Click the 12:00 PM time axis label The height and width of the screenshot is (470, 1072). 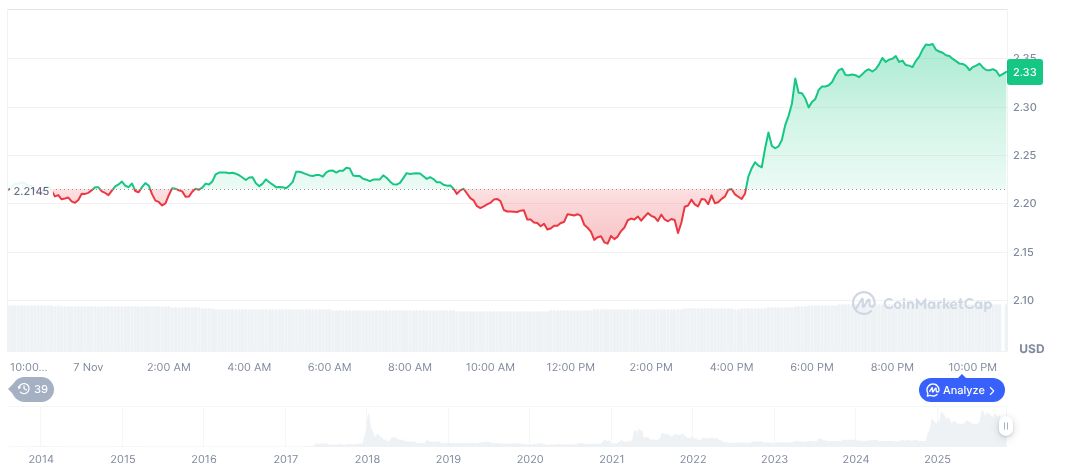coord(570,367)
